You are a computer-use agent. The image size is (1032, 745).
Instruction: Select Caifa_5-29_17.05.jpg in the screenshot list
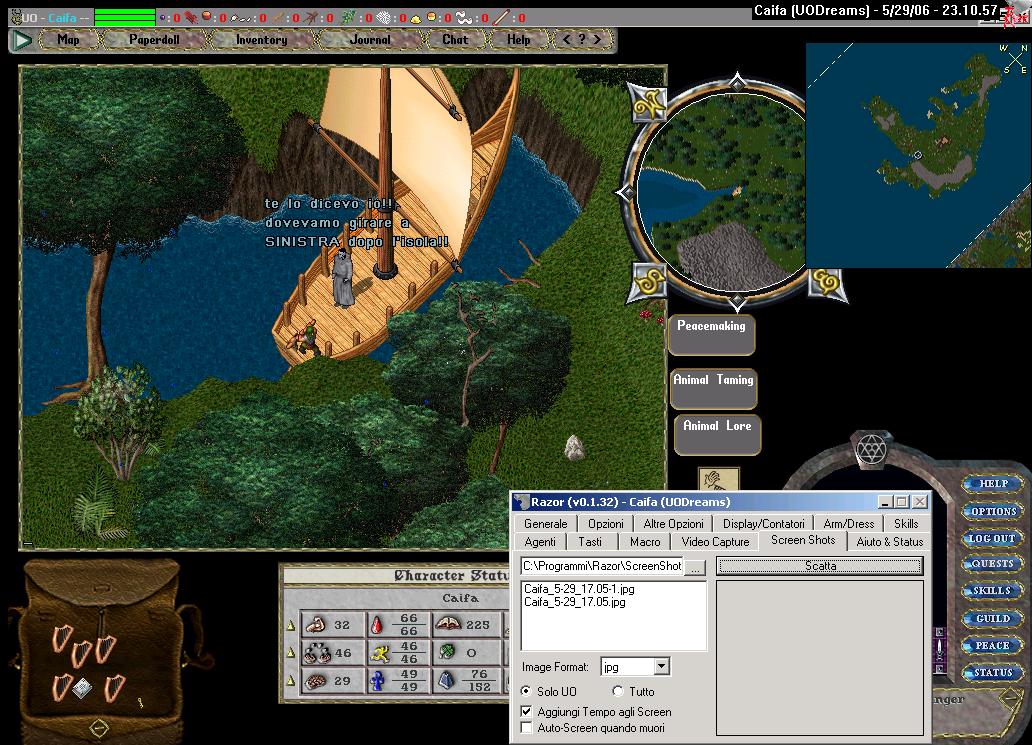575,602
